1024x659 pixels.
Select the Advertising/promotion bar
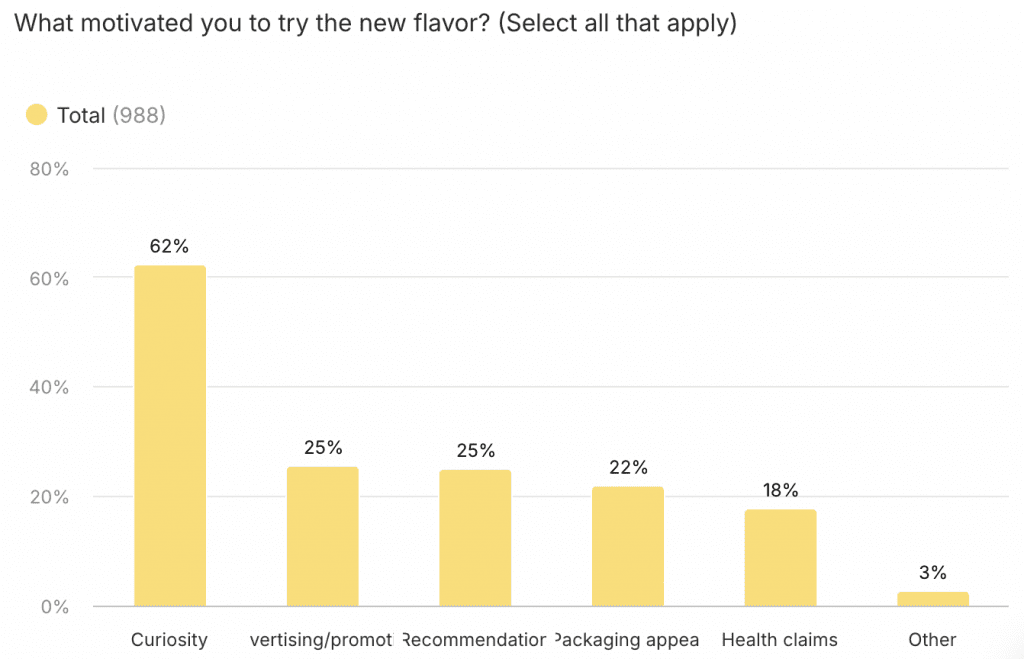[322, 537]
